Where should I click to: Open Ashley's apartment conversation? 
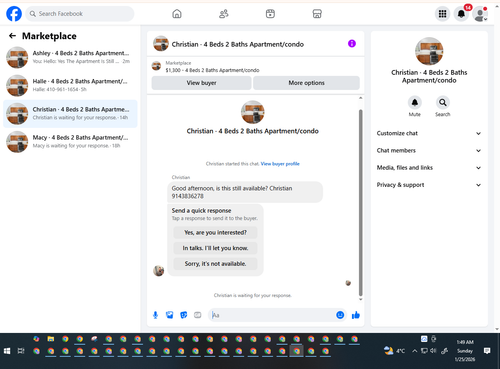[x=70, y=57]
